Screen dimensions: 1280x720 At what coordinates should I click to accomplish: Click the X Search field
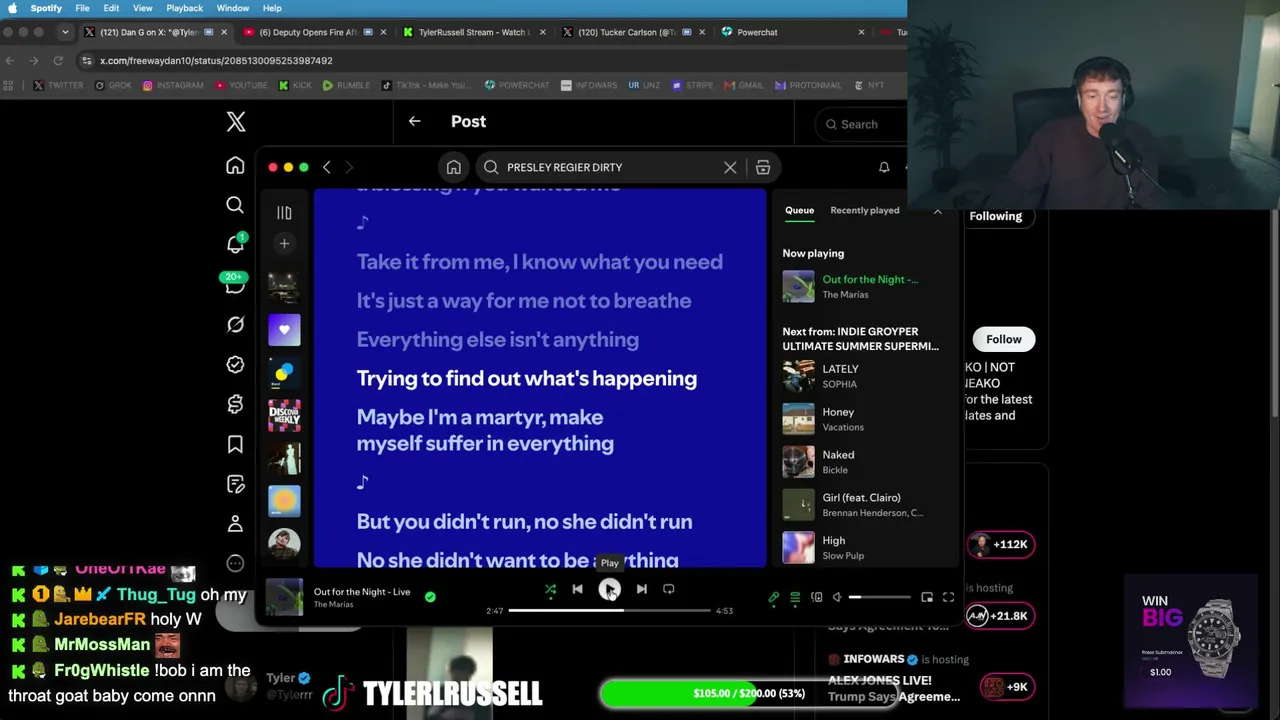click(861, 124)
